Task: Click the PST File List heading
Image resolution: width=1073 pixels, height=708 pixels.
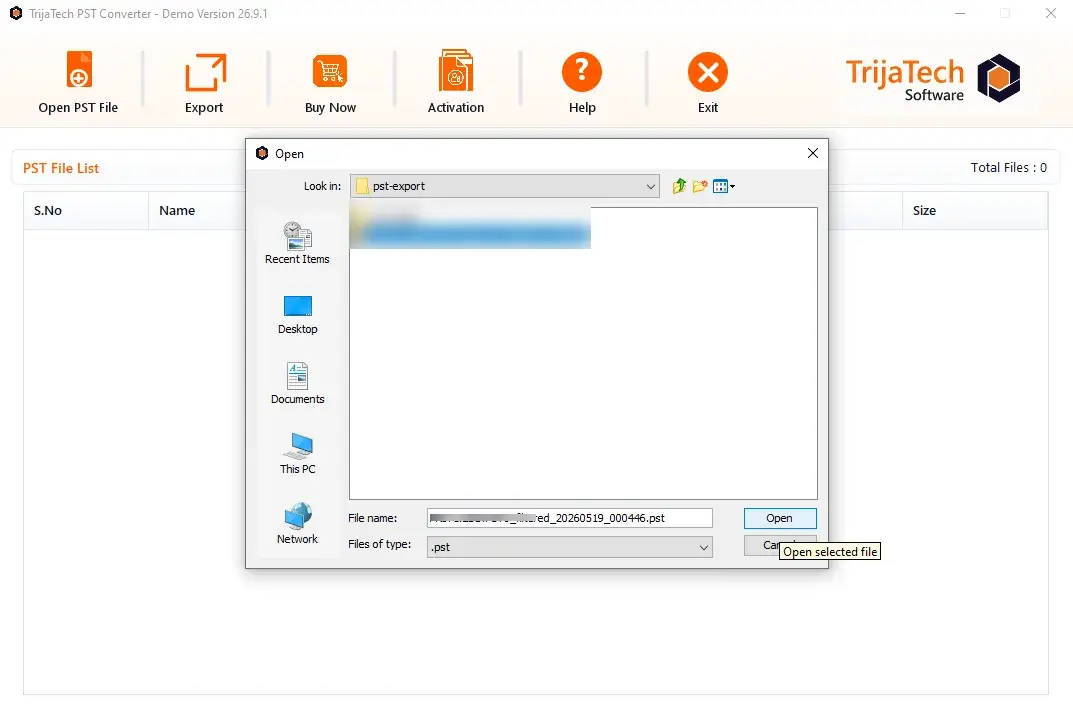Action: (61, 168)
